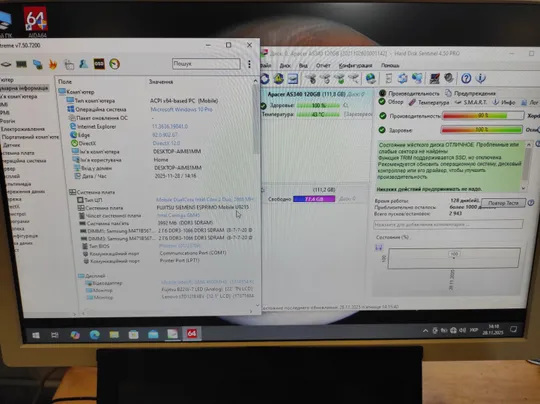Click the refresh icon in Hard Disk Sentinel toolbar
Image resolution: width=540 pixels, height=404 pixels.
pyautogui.click(x=265, y=79)
